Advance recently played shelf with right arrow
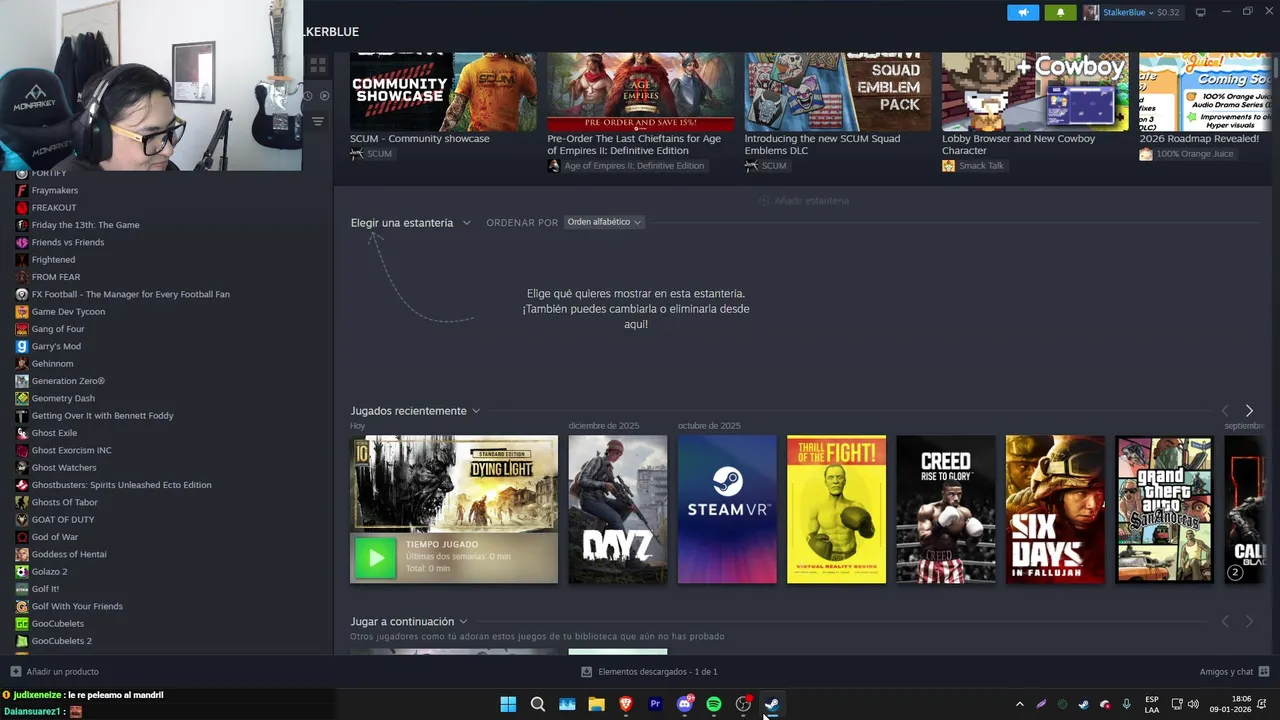This screenshot has width=1280, height=720. [1249, 411]
